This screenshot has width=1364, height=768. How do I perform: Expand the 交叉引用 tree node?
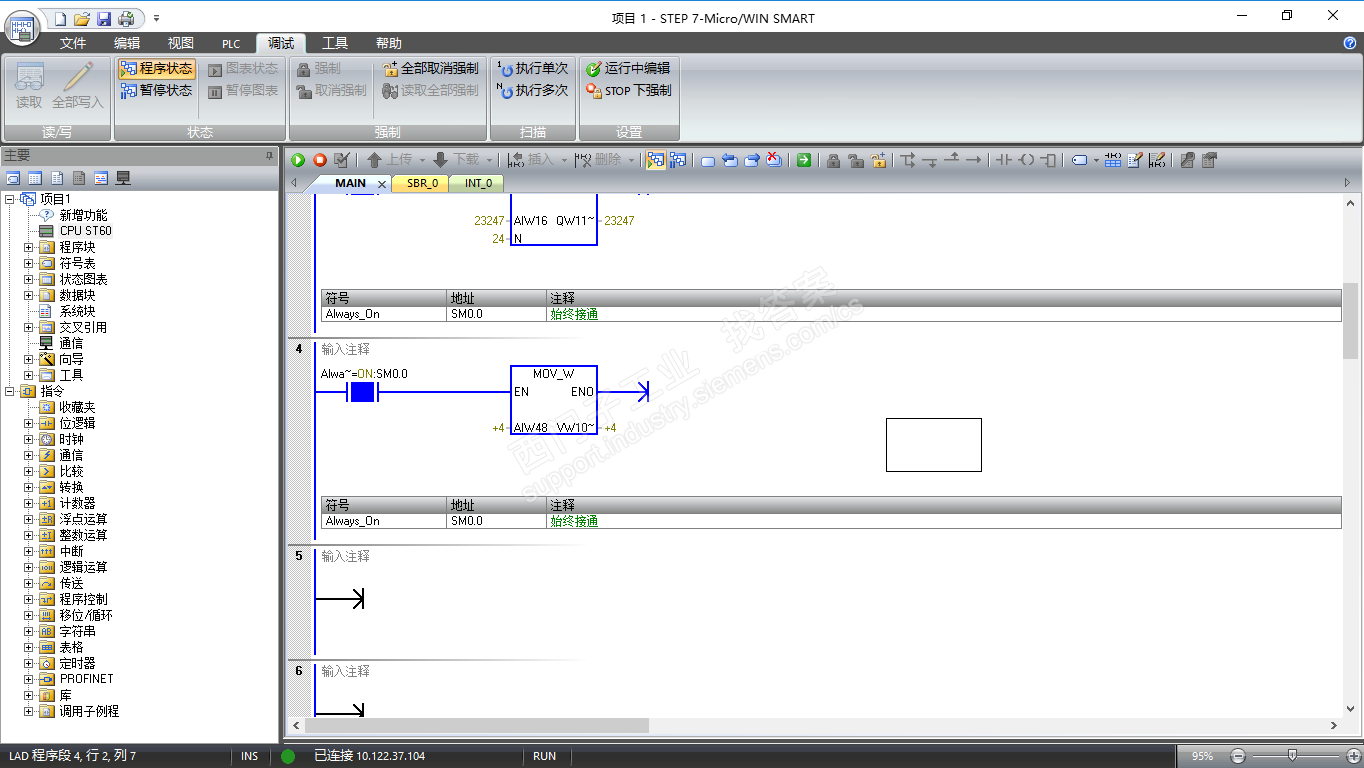(x=29, y=327)
